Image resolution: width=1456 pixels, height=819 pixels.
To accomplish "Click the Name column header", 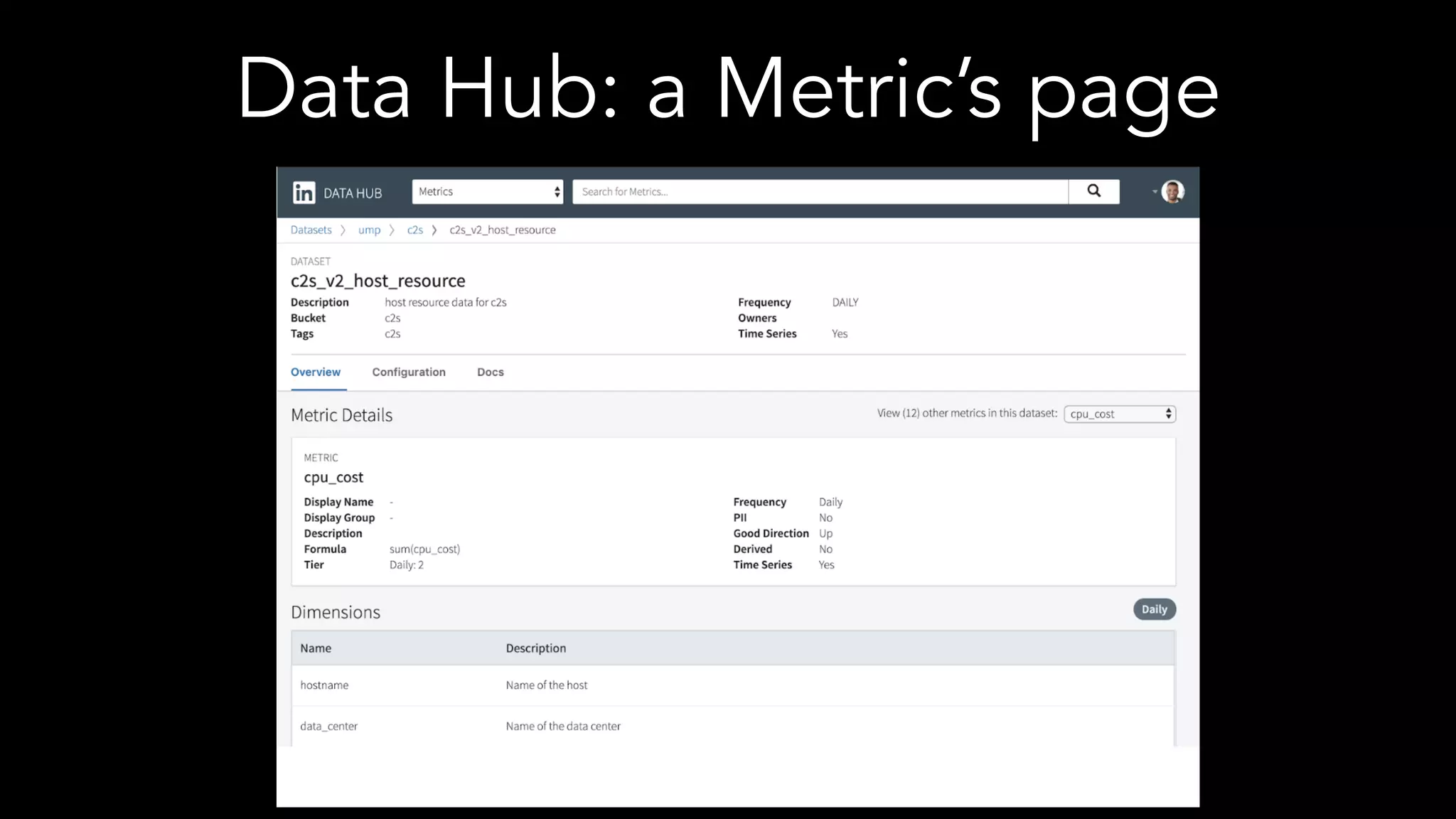I will (x=316, y=648).
